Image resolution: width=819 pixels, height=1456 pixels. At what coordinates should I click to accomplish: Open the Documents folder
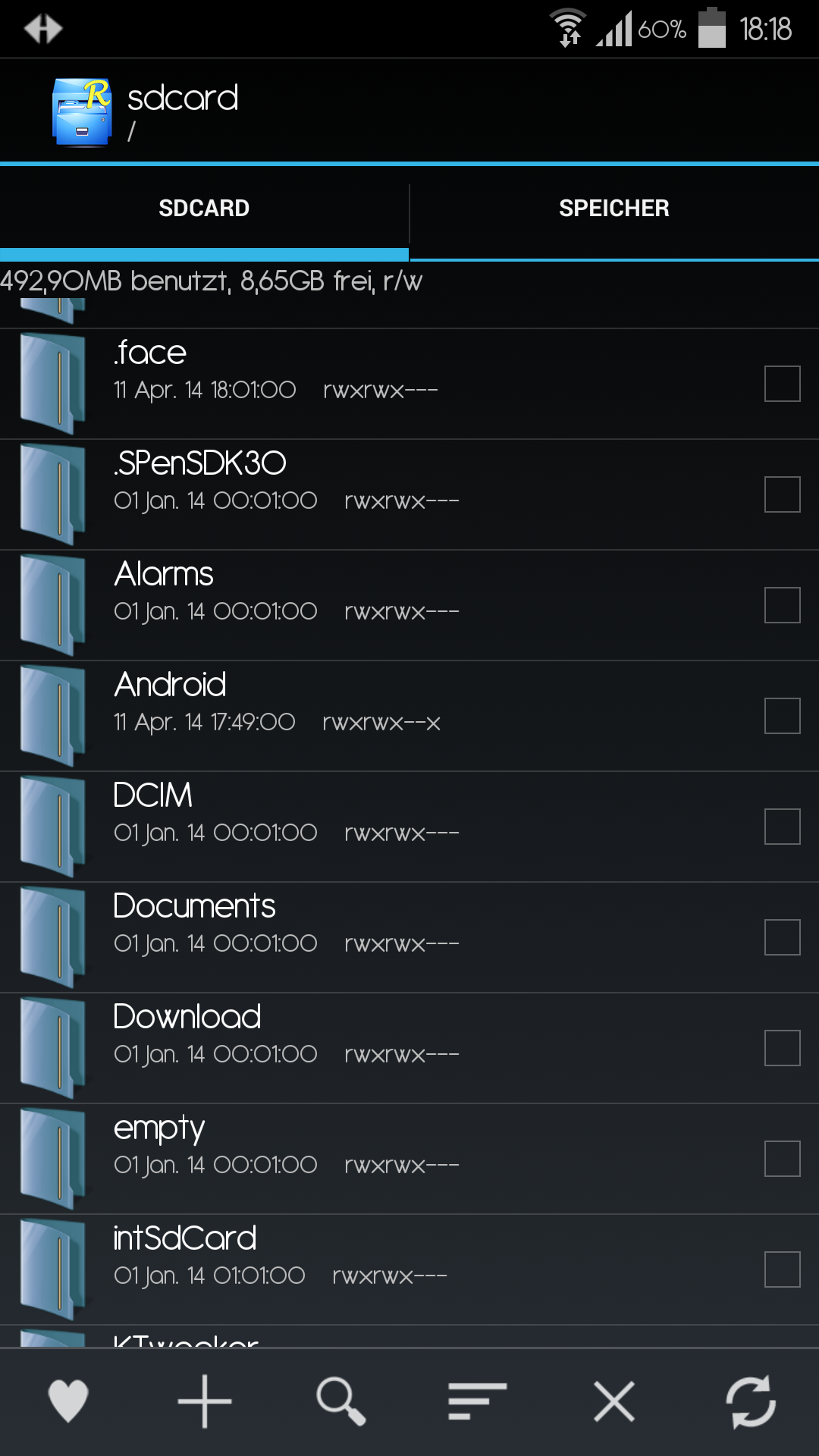coord(409,937)
